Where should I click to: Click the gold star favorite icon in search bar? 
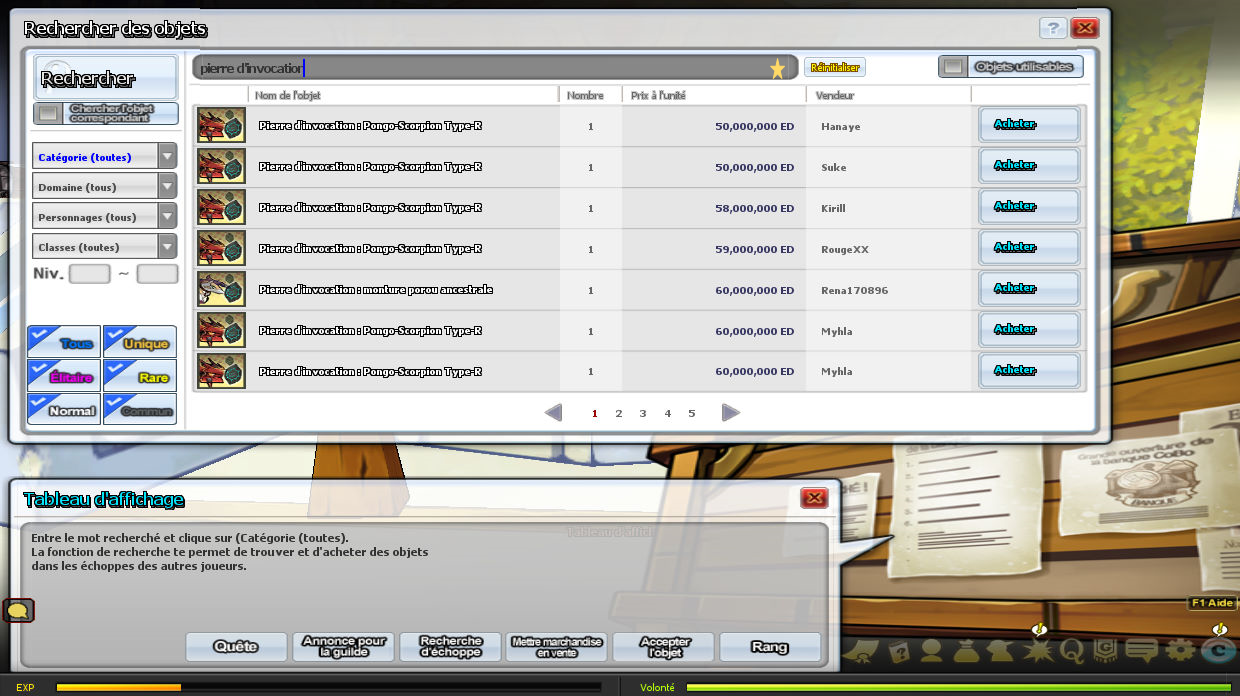[x=777, y=68]
